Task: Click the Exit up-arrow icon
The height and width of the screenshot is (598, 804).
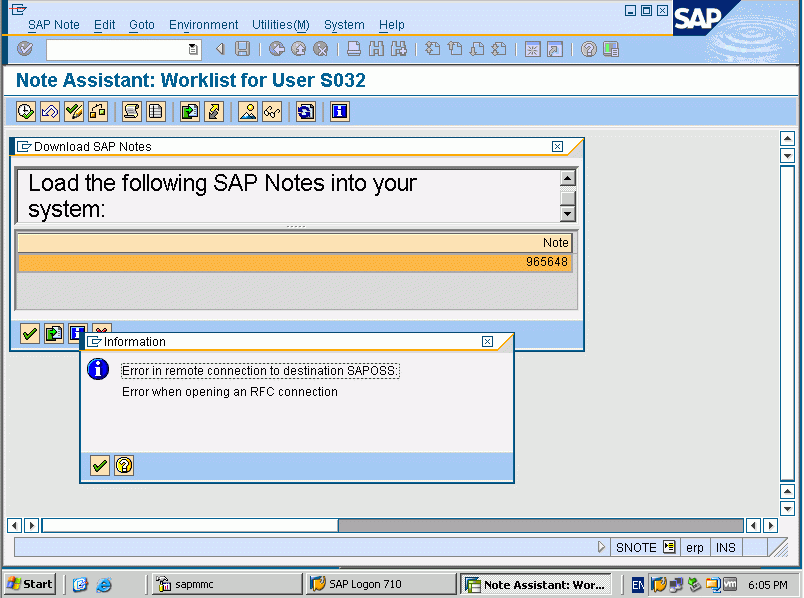Action: coord(298,49)
